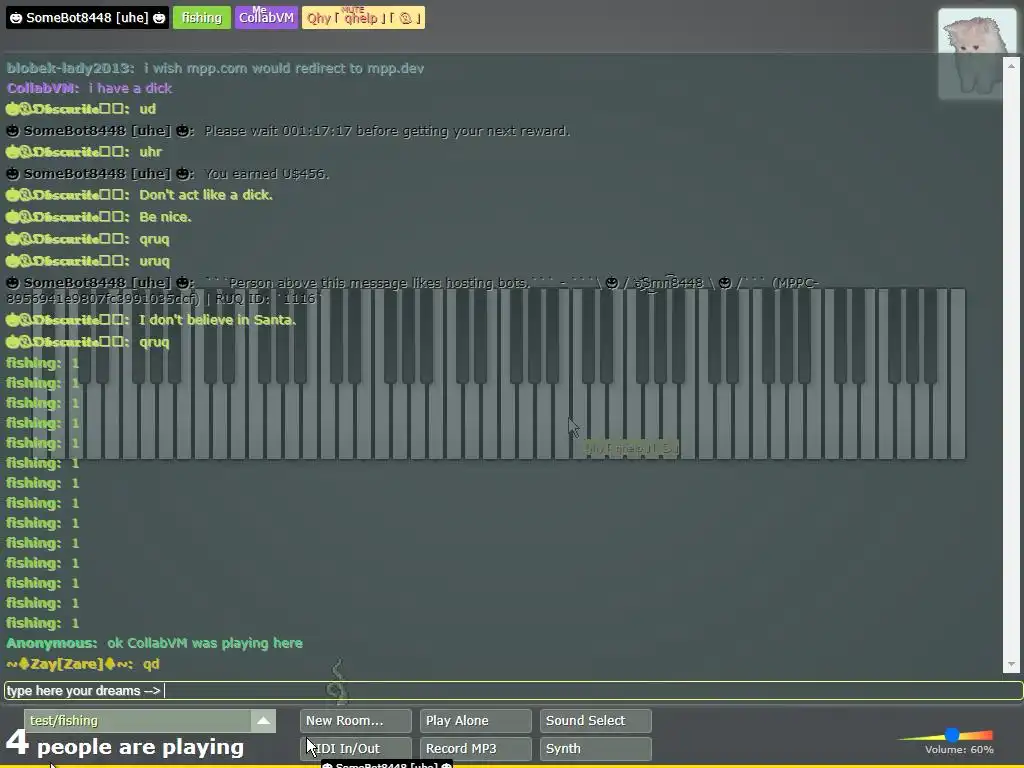Click the green fishing user tag
1024x768 pixels.
point(202,18)
